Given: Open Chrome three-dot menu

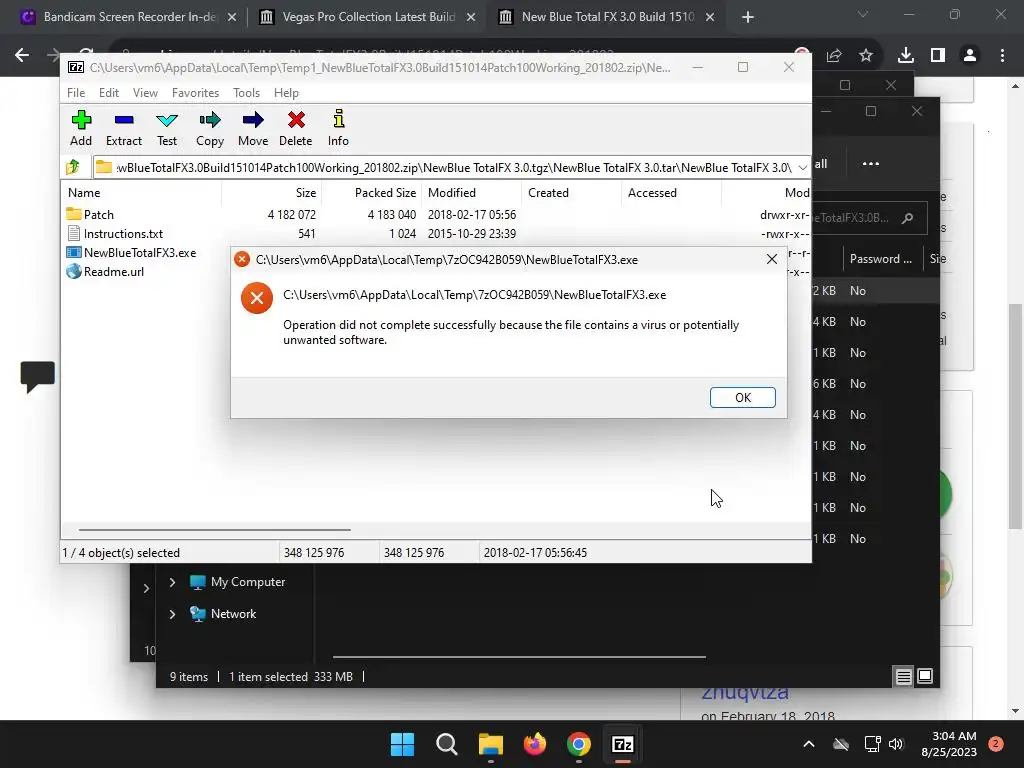Looking at the screenshot, I should tap(1002, 56).
